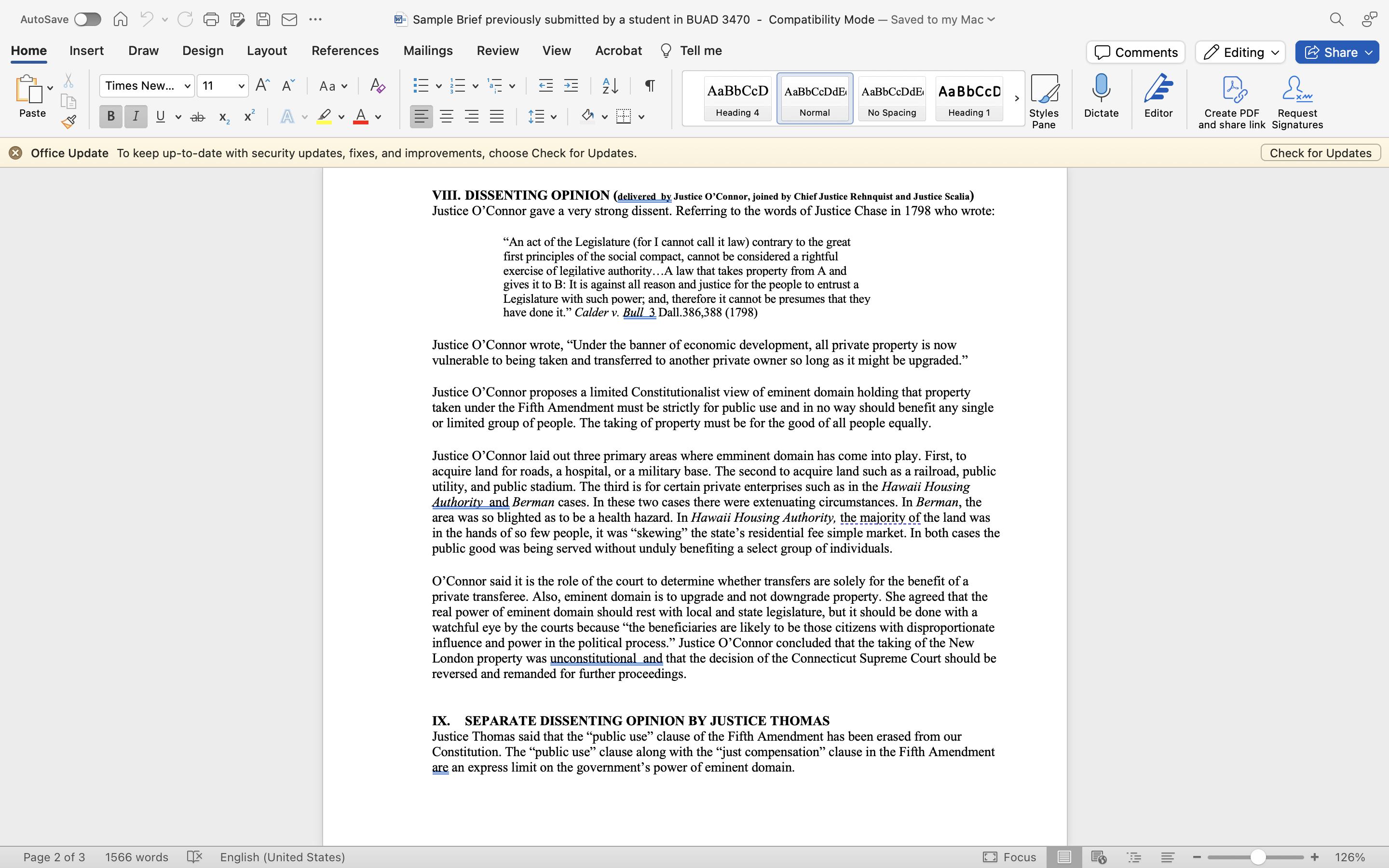Click Check for Updates
1389x868 pixels.
tap(1320, 153)
